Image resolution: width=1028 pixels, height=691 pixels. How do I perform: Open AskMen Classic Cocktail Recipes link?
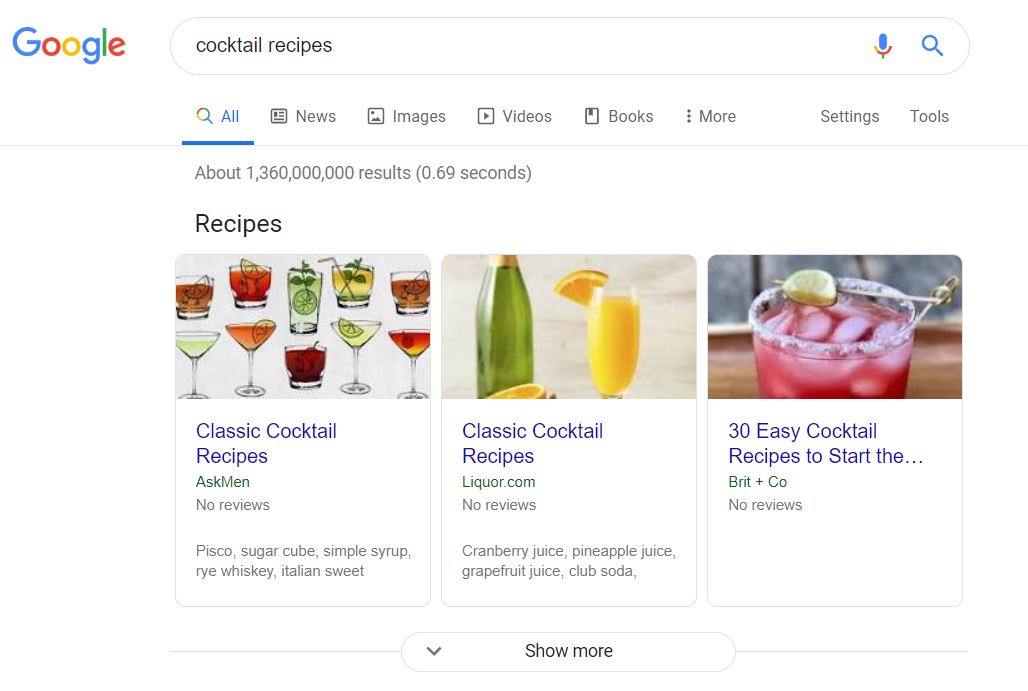(x=266, y=443)
